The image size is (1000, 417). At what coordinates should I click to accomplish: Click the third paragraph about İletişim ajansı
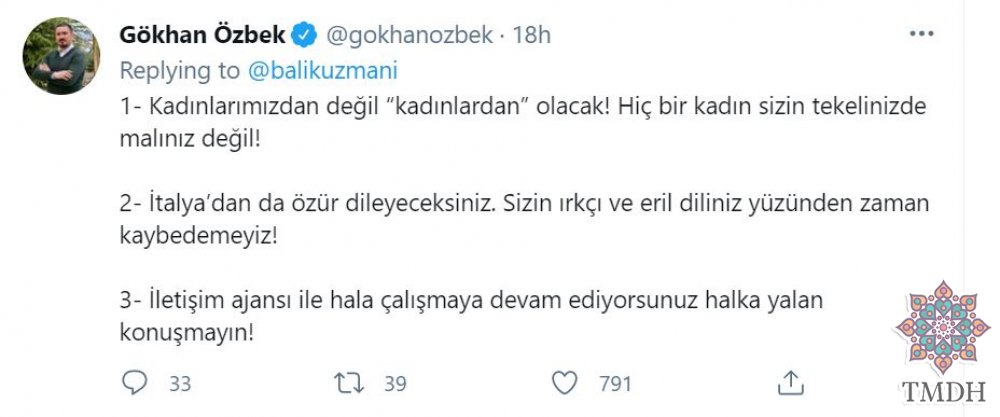pos(471,316)
